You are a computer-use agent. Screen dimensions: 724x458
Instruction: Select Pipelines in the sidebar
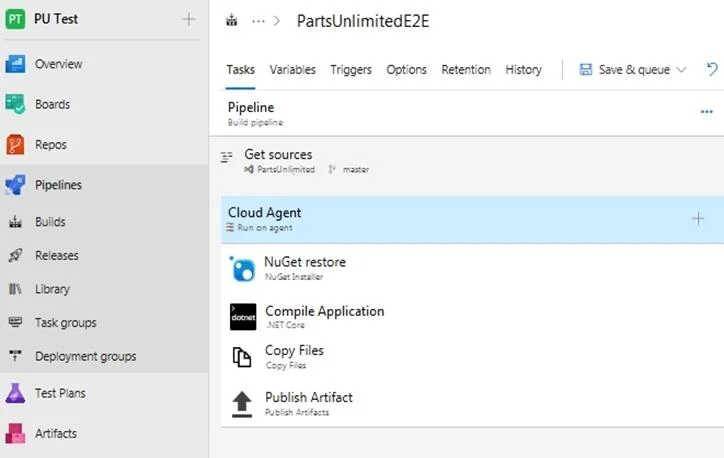click(x=59, y=185)
